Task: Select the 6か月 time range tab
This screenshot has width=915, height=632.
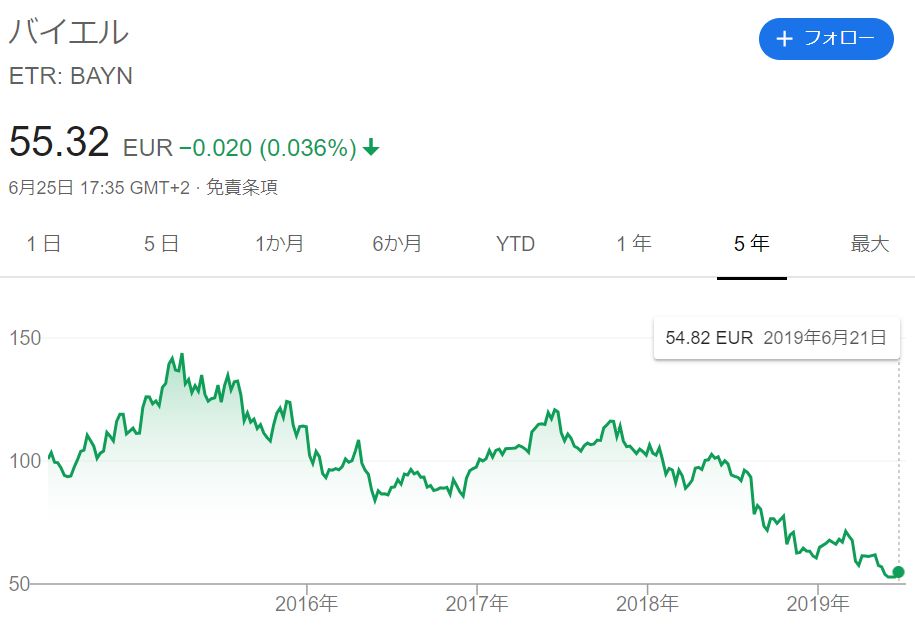Action: [397, 244]
